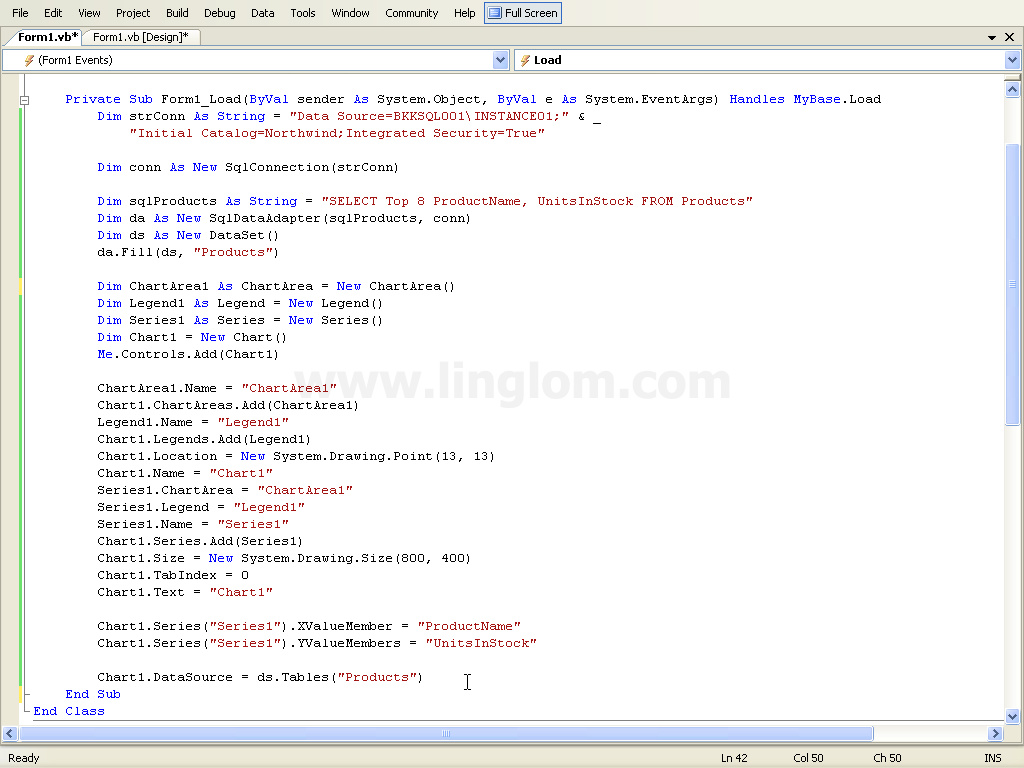1024x768 pixels.
Task: Switch to the Form1.vb code tab
Action: click(47, 37)
